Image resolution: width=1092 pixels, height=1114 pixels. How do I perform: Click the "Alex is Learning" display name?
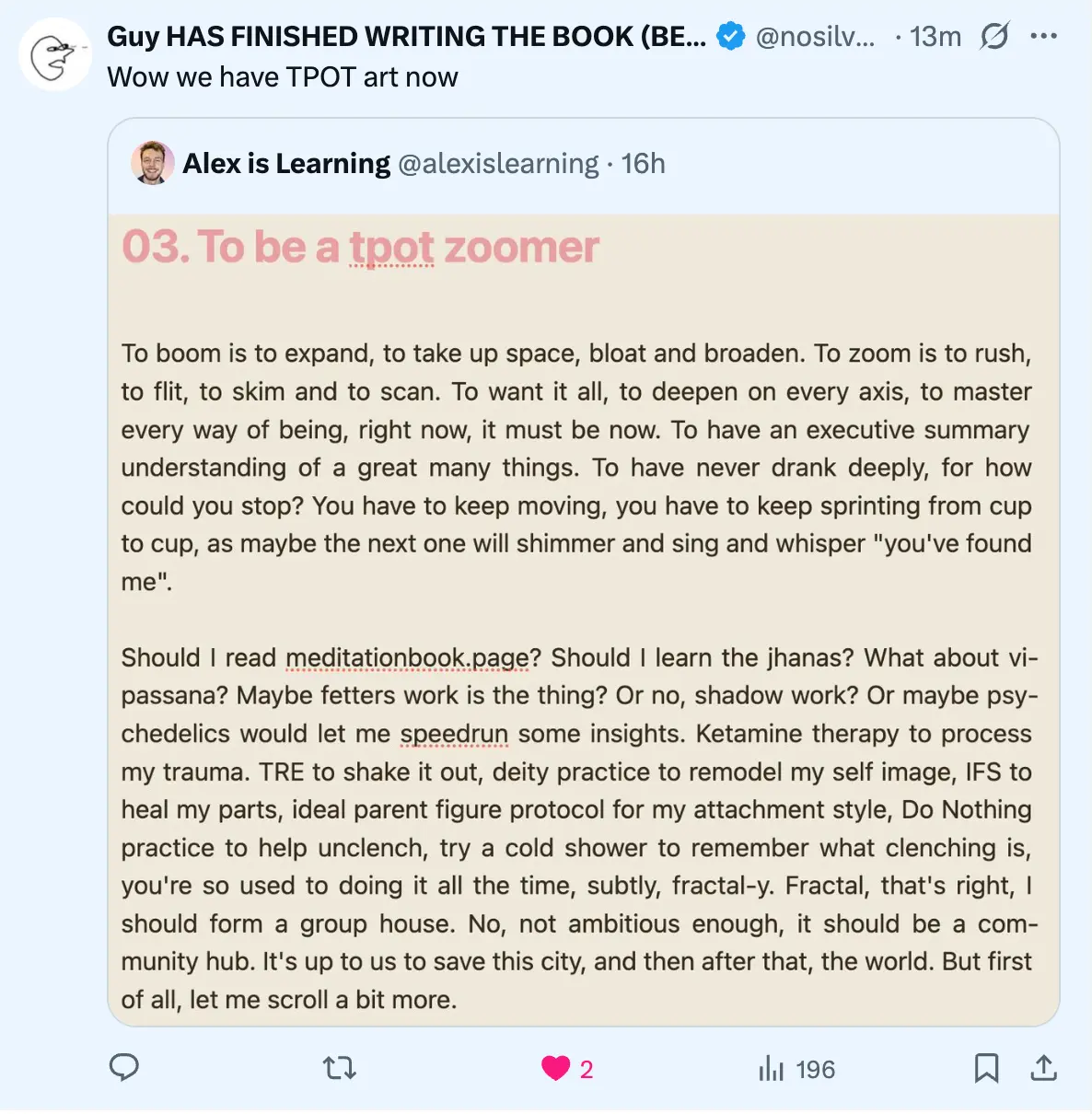(286, 164)
